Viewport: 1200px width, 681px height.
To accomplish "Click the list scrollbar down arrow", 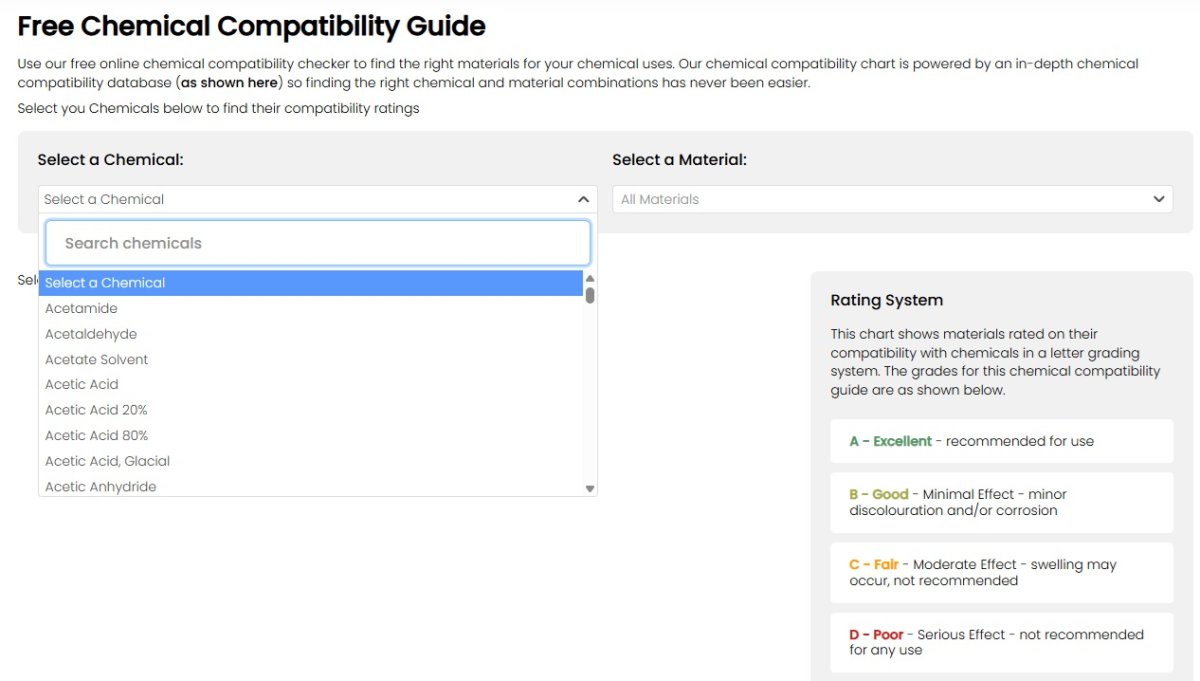I will pyautogui.click(x=590, y=489).
